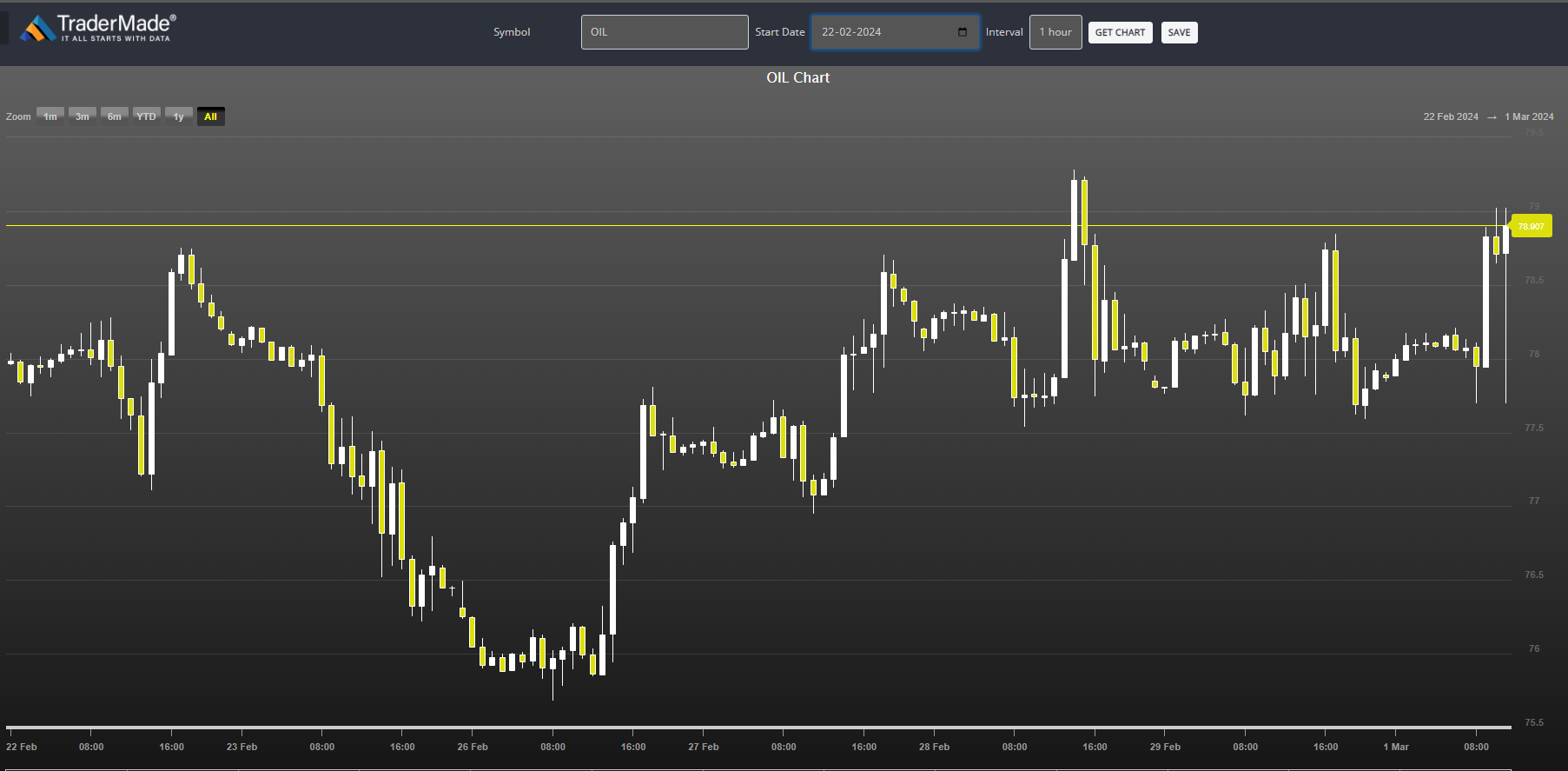Click the 28 Feb label on time axis

[x=934, y=747]
